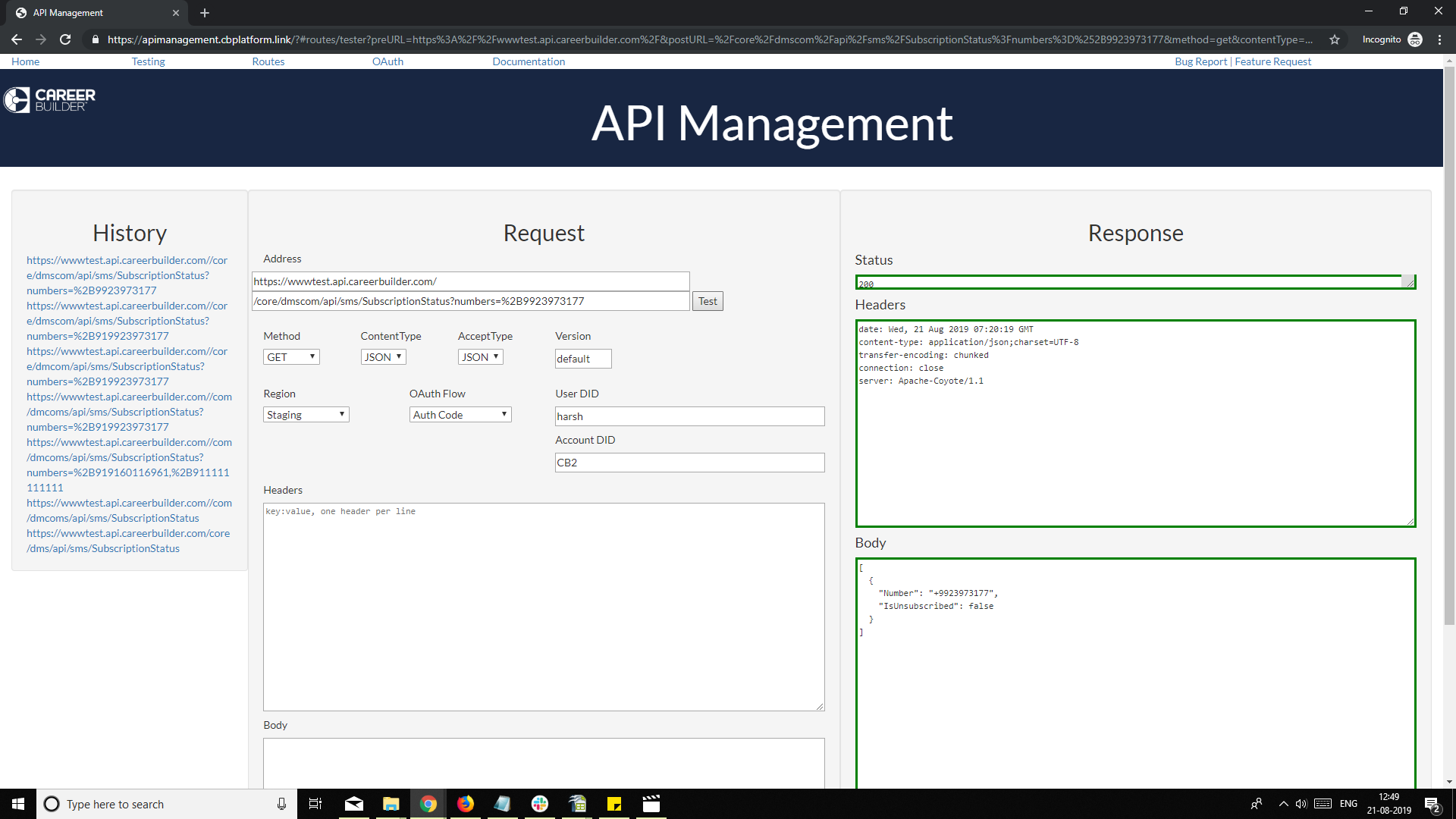Open Firefox from taskbar
Screen dimensions: 1456x819
pyautogui.click(x=465, y=804)
